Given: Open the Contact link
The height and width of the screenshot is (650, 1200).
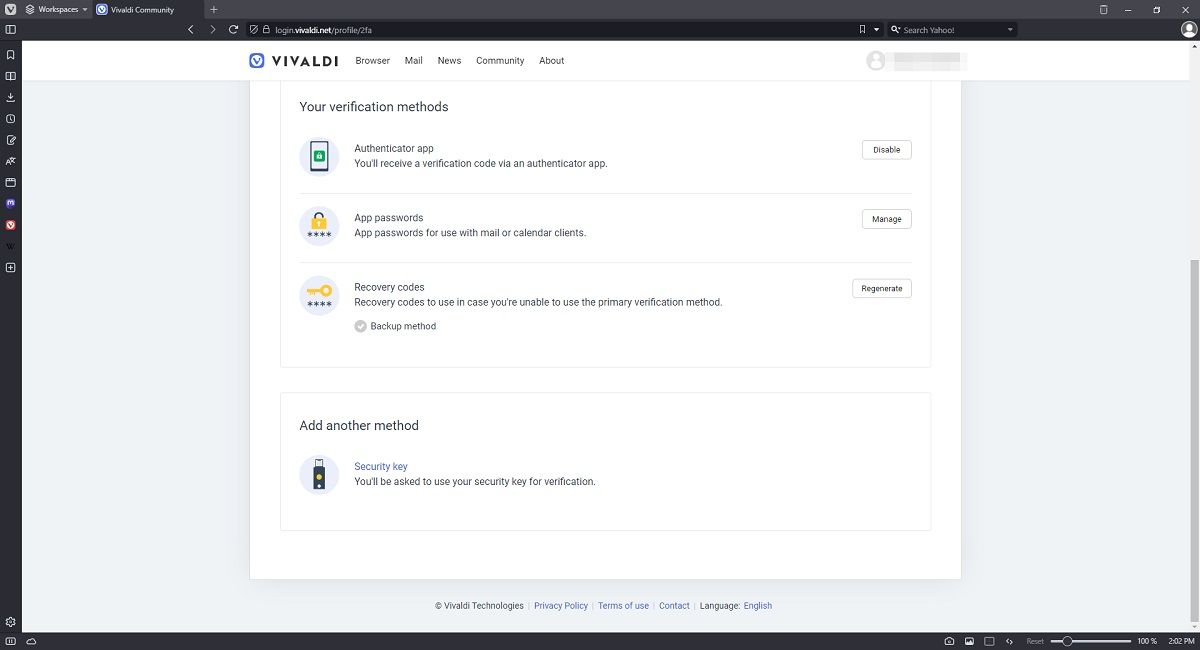Looking at the screenshot, I should (x=674, y=606).
